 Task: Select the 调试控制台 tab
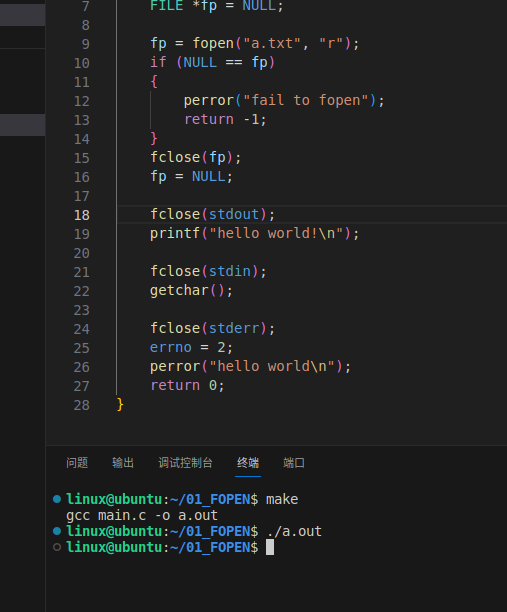185,463
